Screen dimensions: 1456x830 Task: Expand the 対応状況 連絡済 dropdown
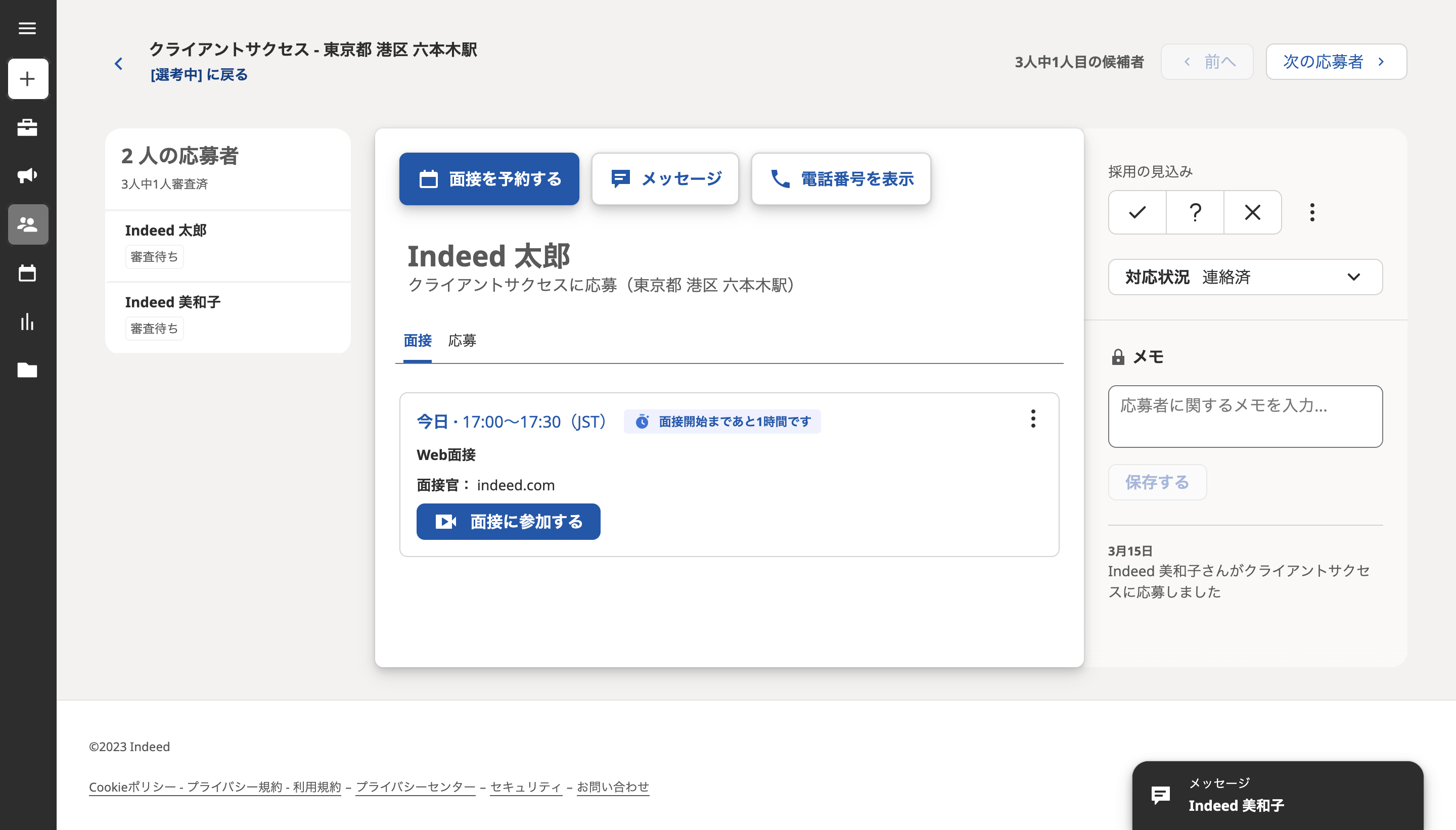[x=1245, y=277]
